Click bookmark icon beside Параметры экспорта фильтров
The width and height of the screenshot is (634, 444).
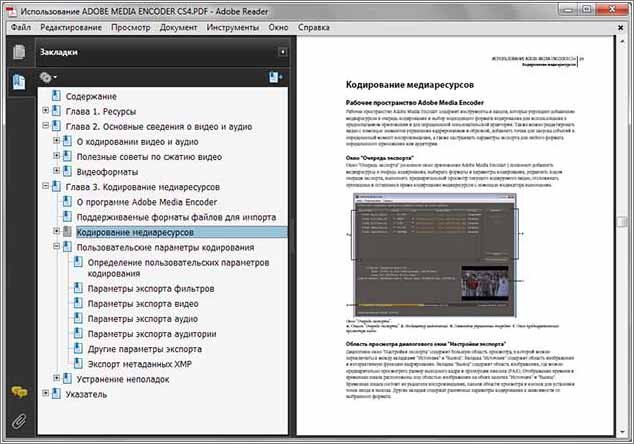tap(78, 288)
